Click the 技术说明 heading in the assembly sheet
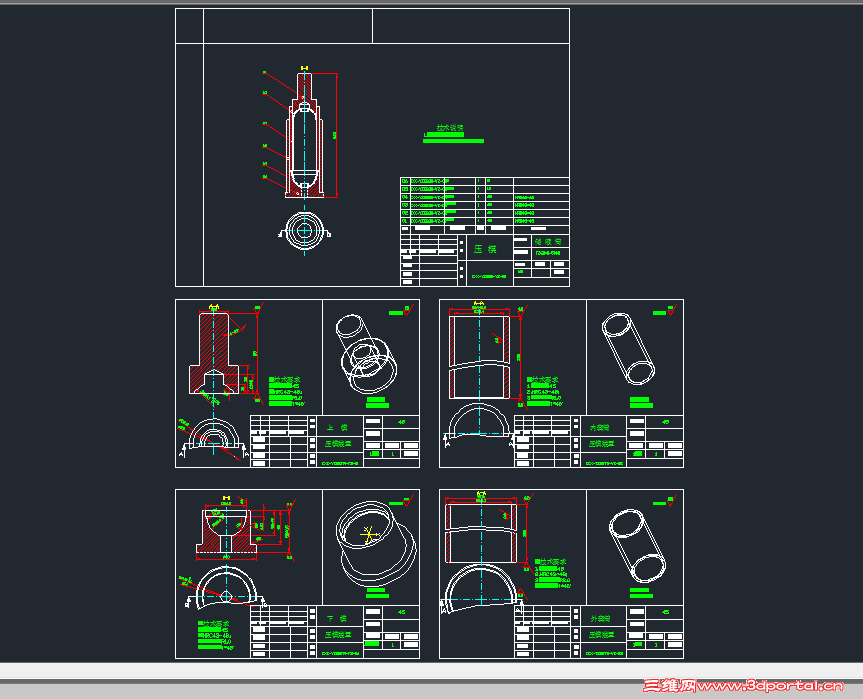Image resolution: width=863 pixels, height=699 pixels. 450,128
